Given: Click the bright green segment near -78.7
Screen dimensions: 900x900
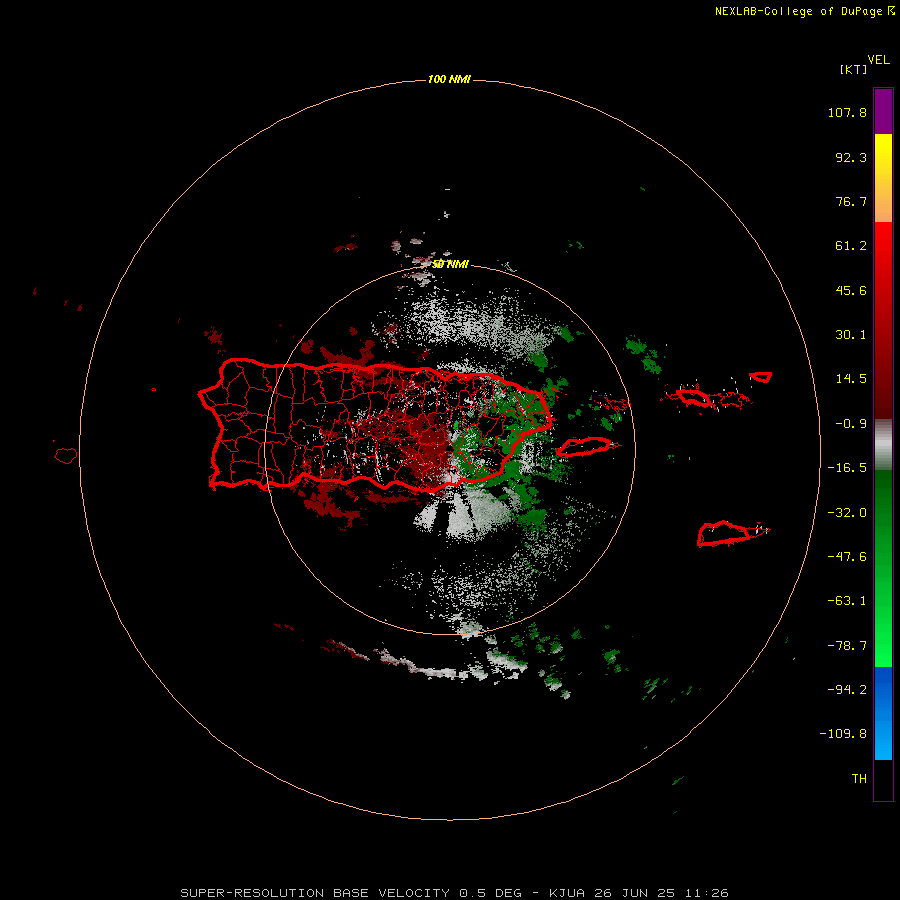Looking at the screenshot, I should tap(883, 646).
